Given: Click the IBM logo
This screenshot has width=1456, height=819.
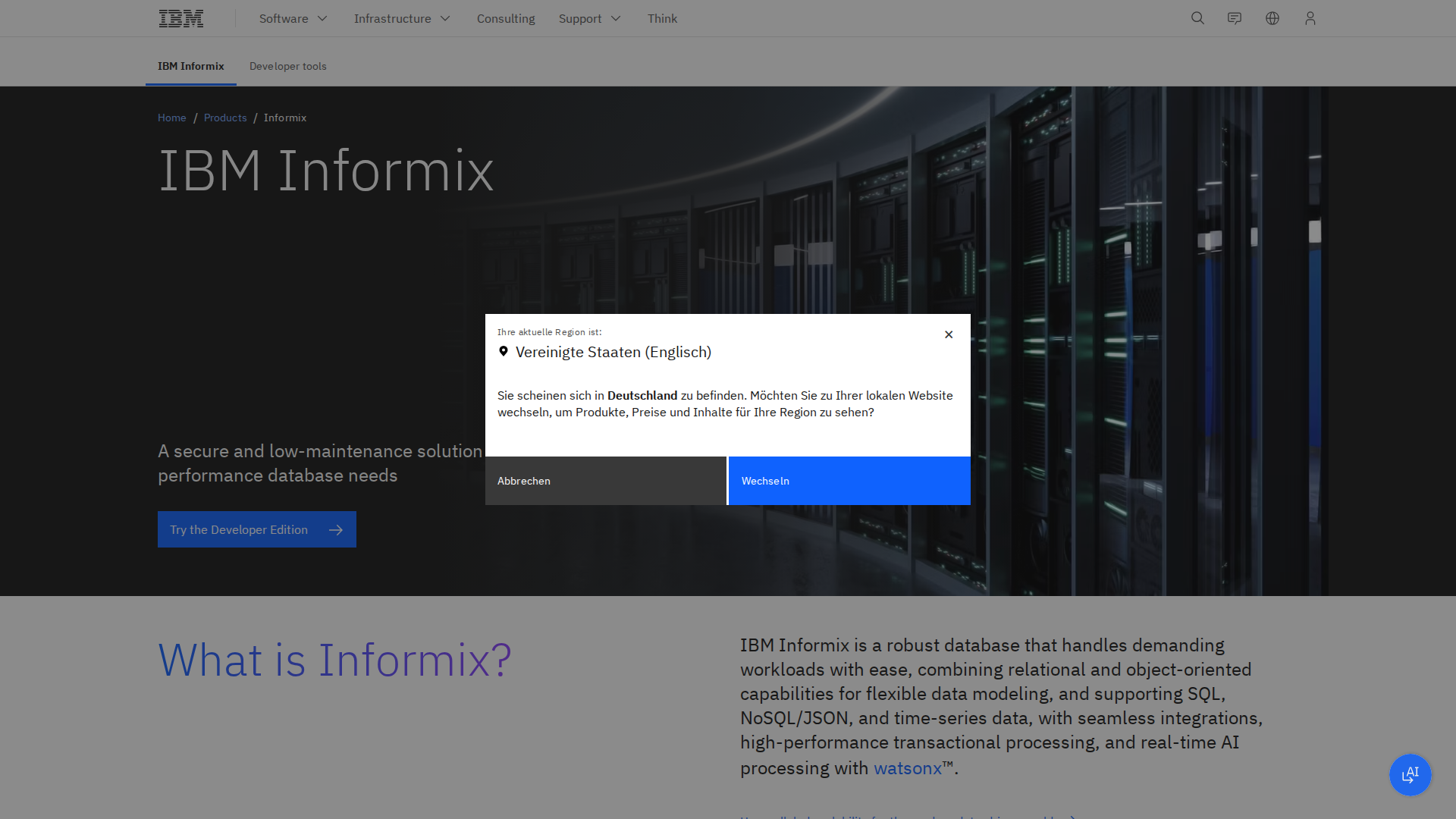Looking at the screenshot, I should (x=180, y=17).
